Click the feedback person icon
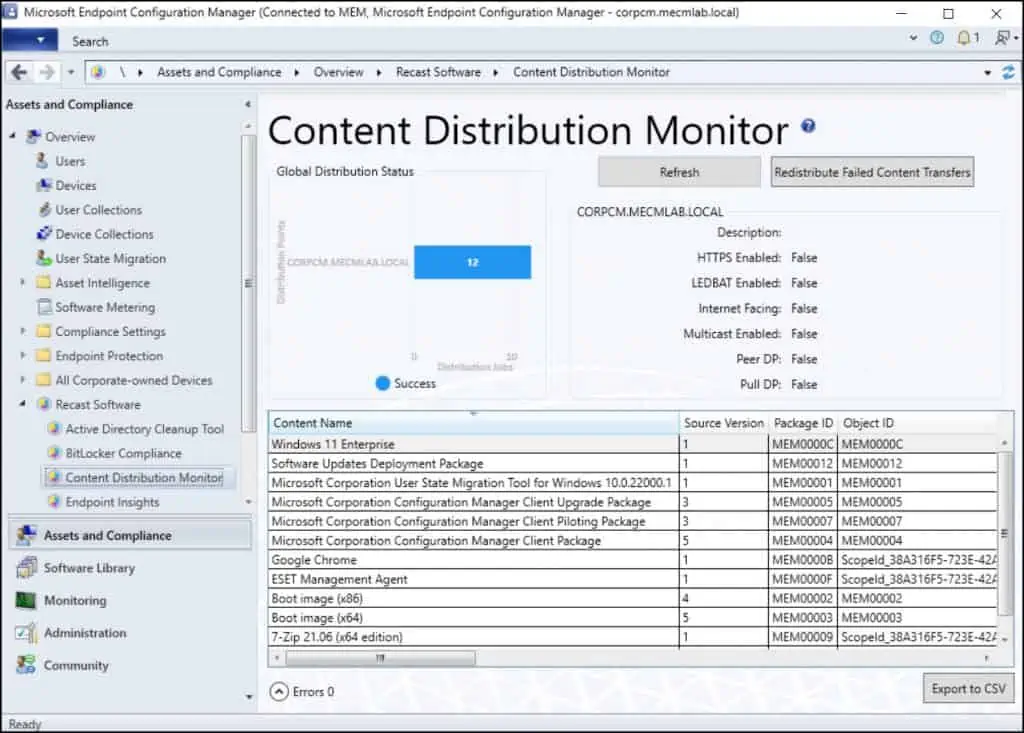1024x733 pixels. (x=1002, y=38)
